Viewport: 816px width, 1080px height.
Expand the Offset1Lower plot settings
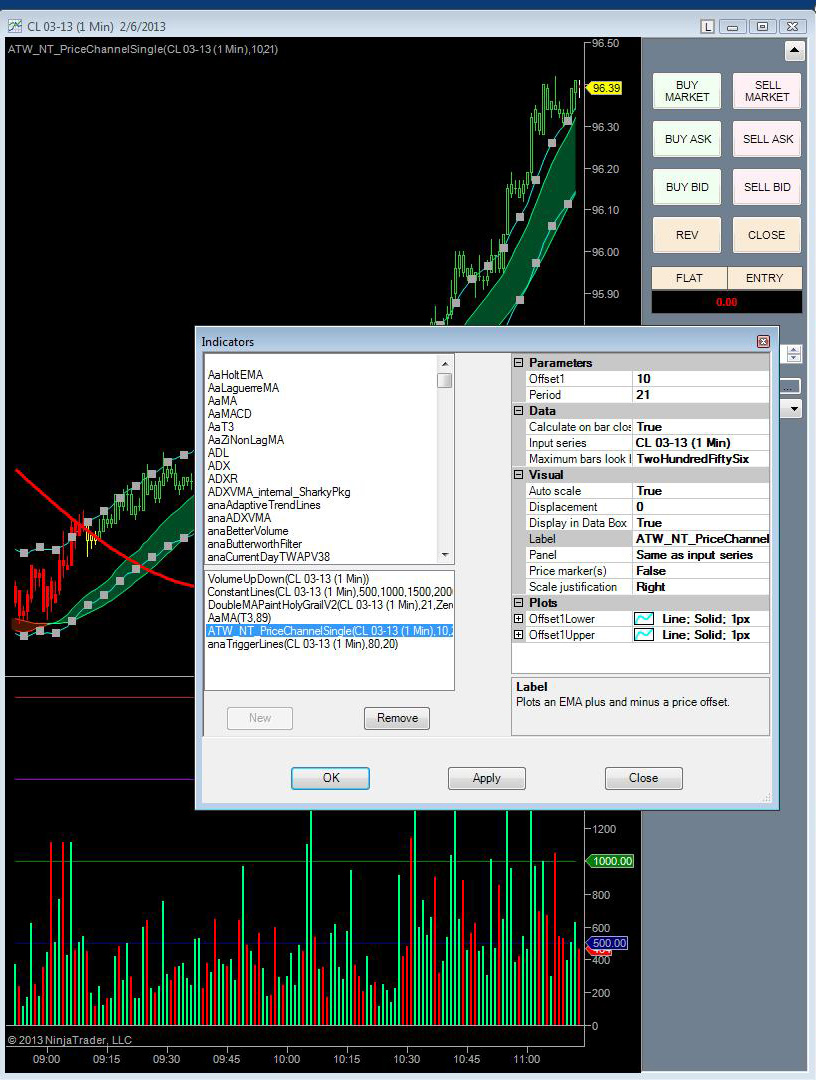coord(519,619)
